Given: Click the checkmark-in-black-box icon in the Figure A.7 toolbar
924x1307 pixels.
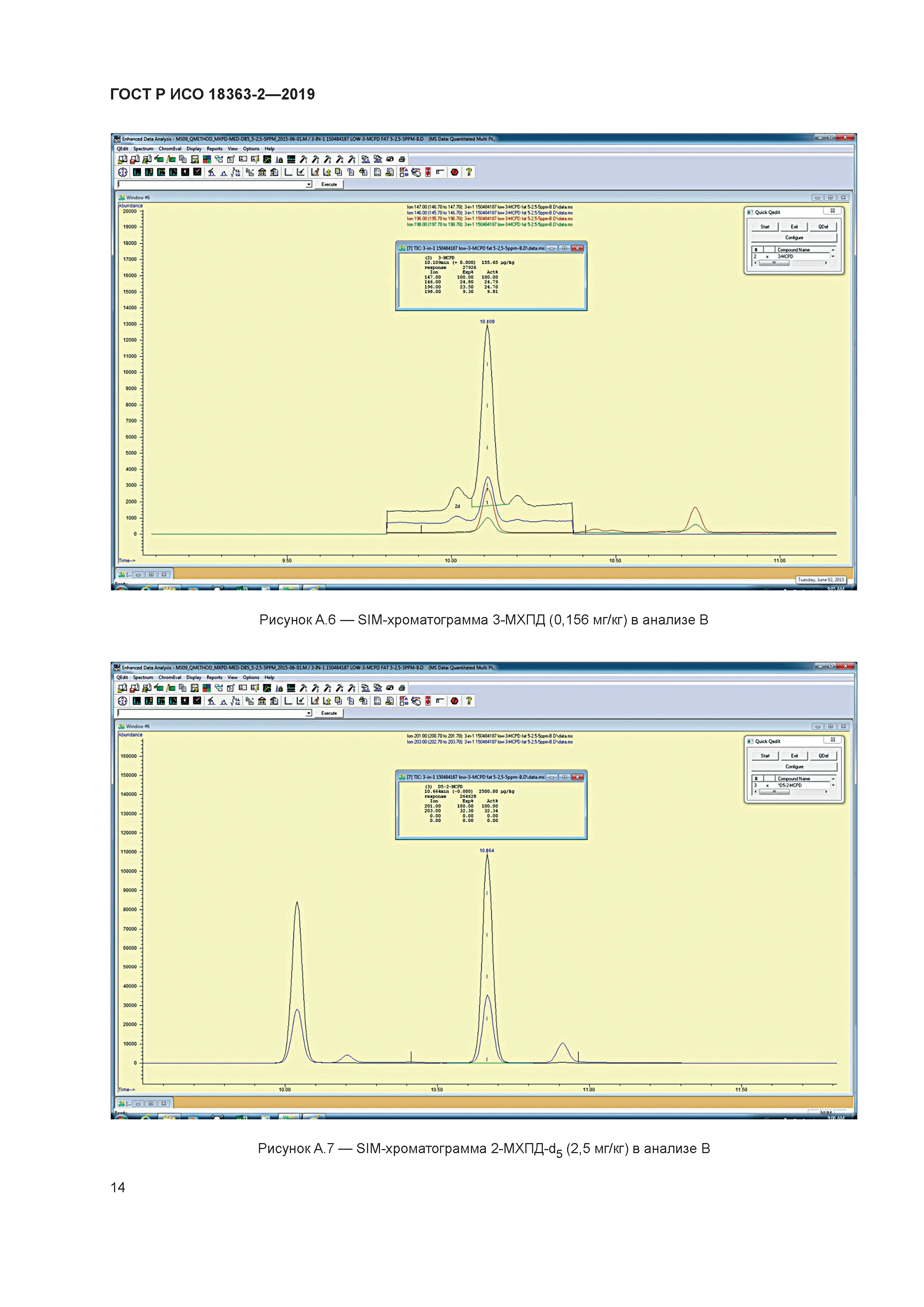Looking at the screenshot, I should coord(197,701).
